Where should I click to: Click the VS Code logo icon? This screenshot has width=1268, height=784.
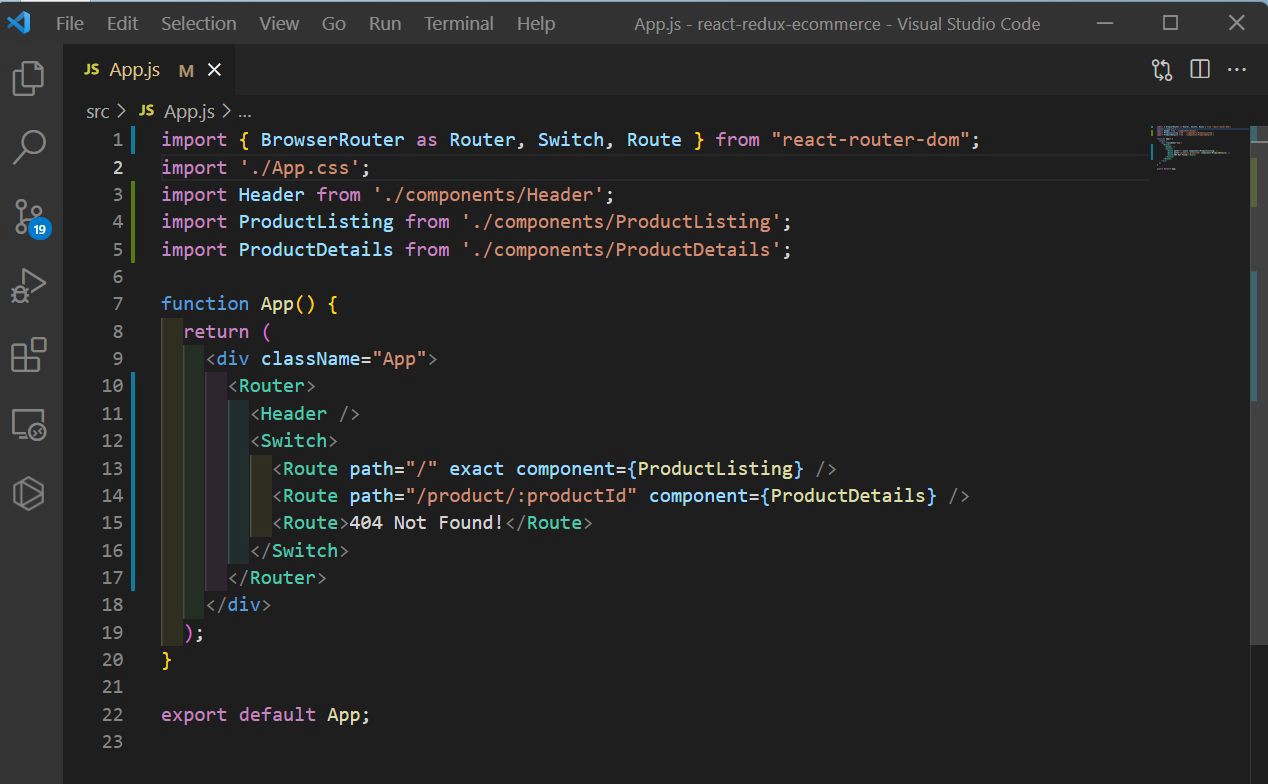click(x=19, y=23)
